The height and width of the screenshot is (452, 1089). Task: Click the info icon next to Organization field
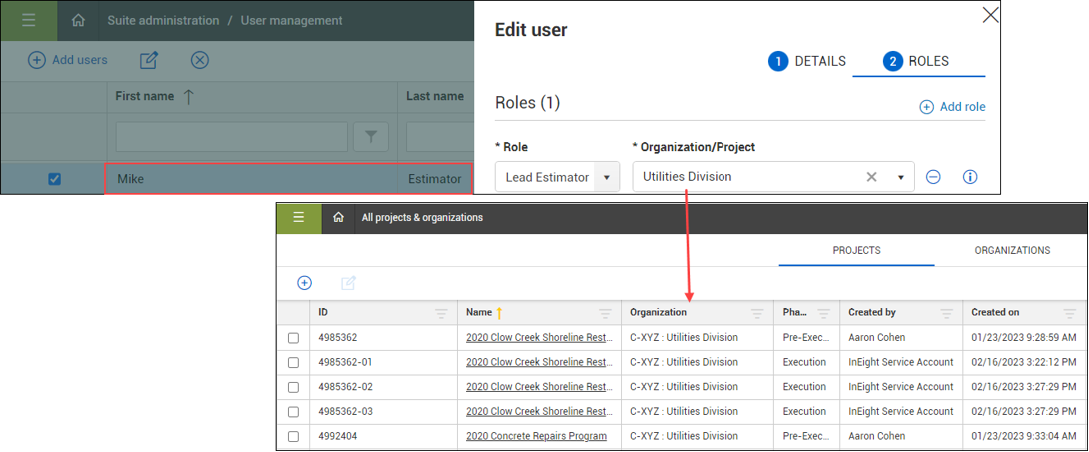(x=969, y=177)
